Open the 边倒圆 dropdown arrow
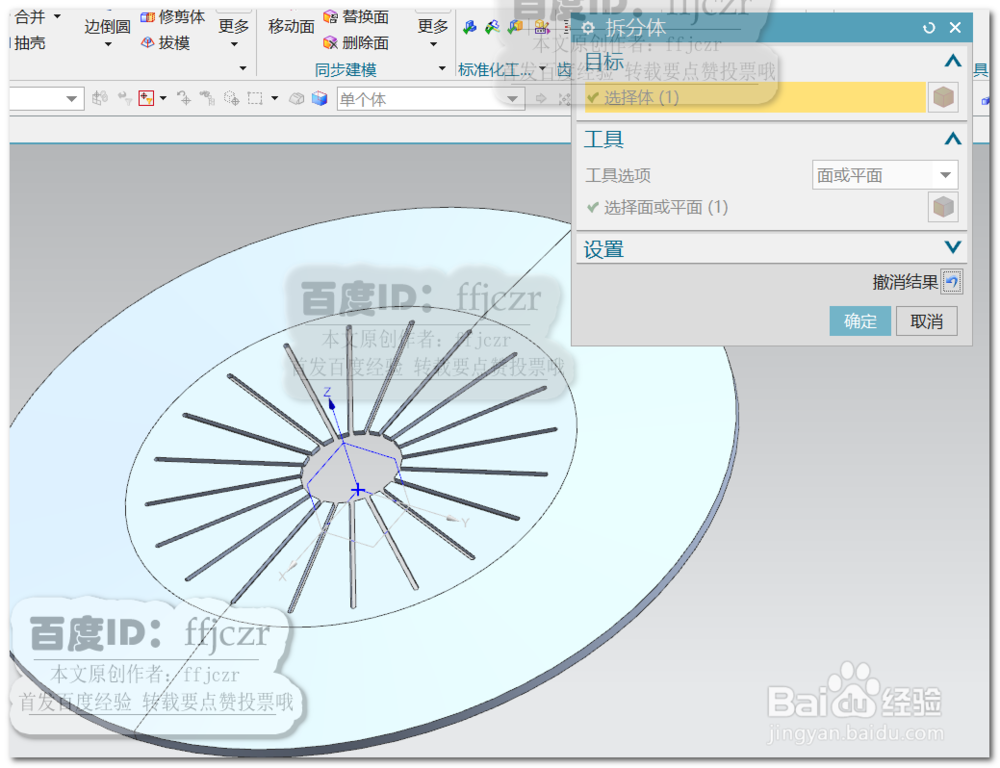Screen dimensions: 1000x768 click(x=108, y=45)
